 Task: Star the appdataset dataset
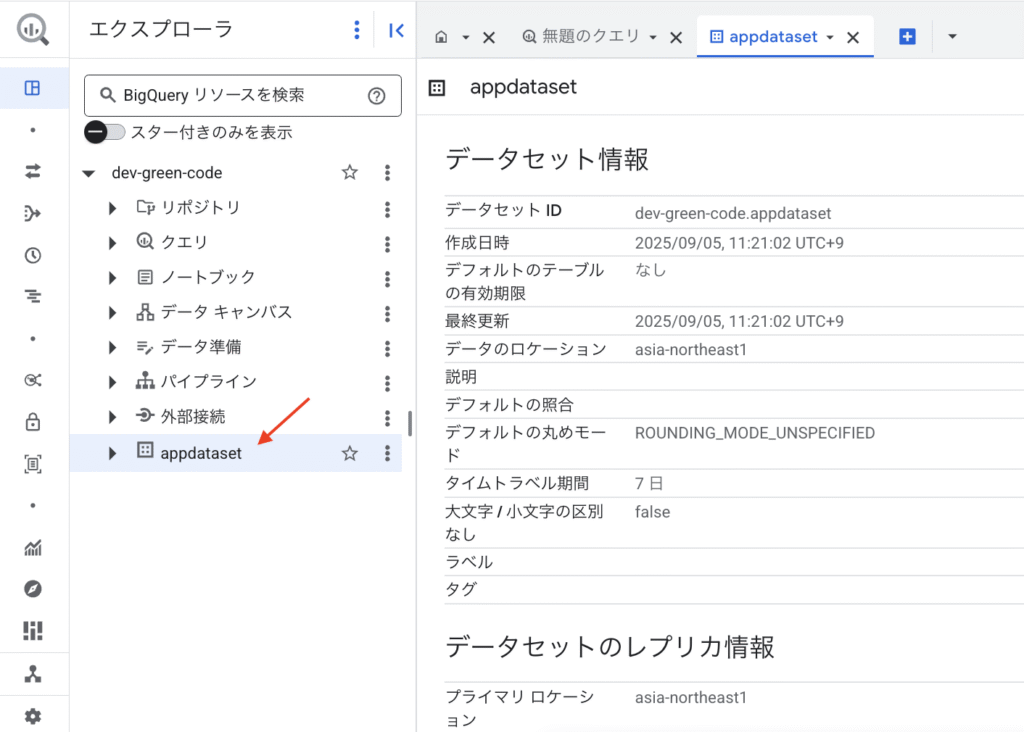tap(349, 453)
